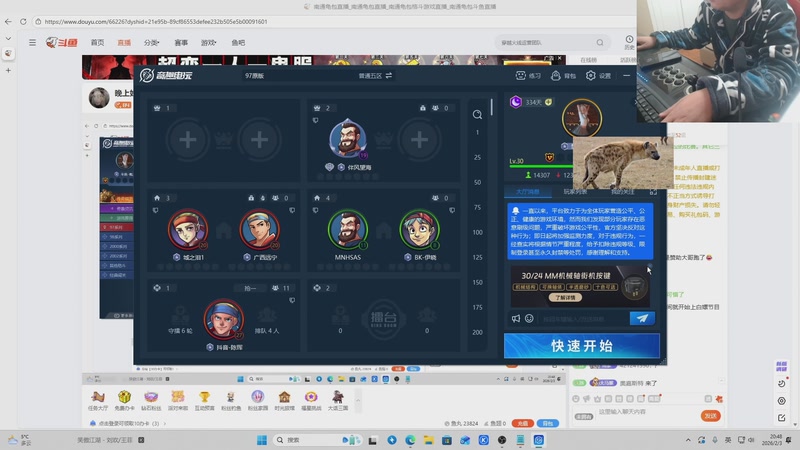The image size is (800, 450).
Task: Expand the chat panel with fullscreen icon
Action: pos(653,192)
